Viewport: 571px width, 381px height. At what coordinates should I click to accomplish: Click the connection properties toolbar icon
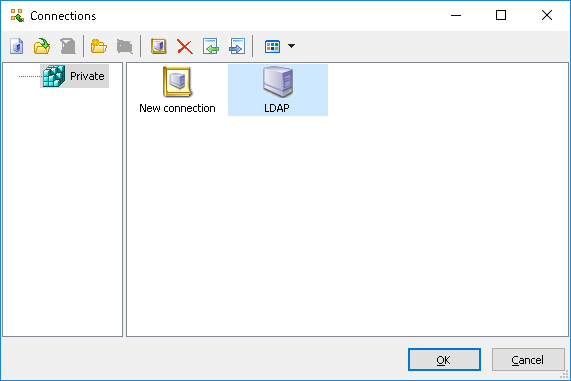[x=159, y=46]
